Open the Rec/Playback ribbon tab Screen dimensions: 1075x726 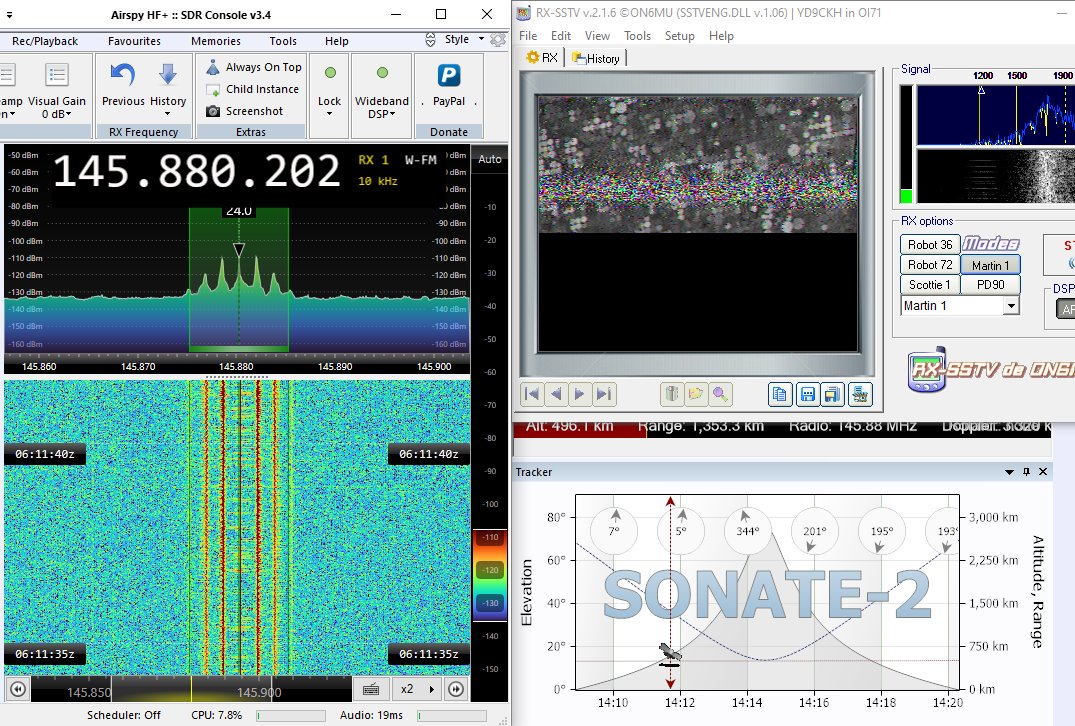[x=45, y=41]
